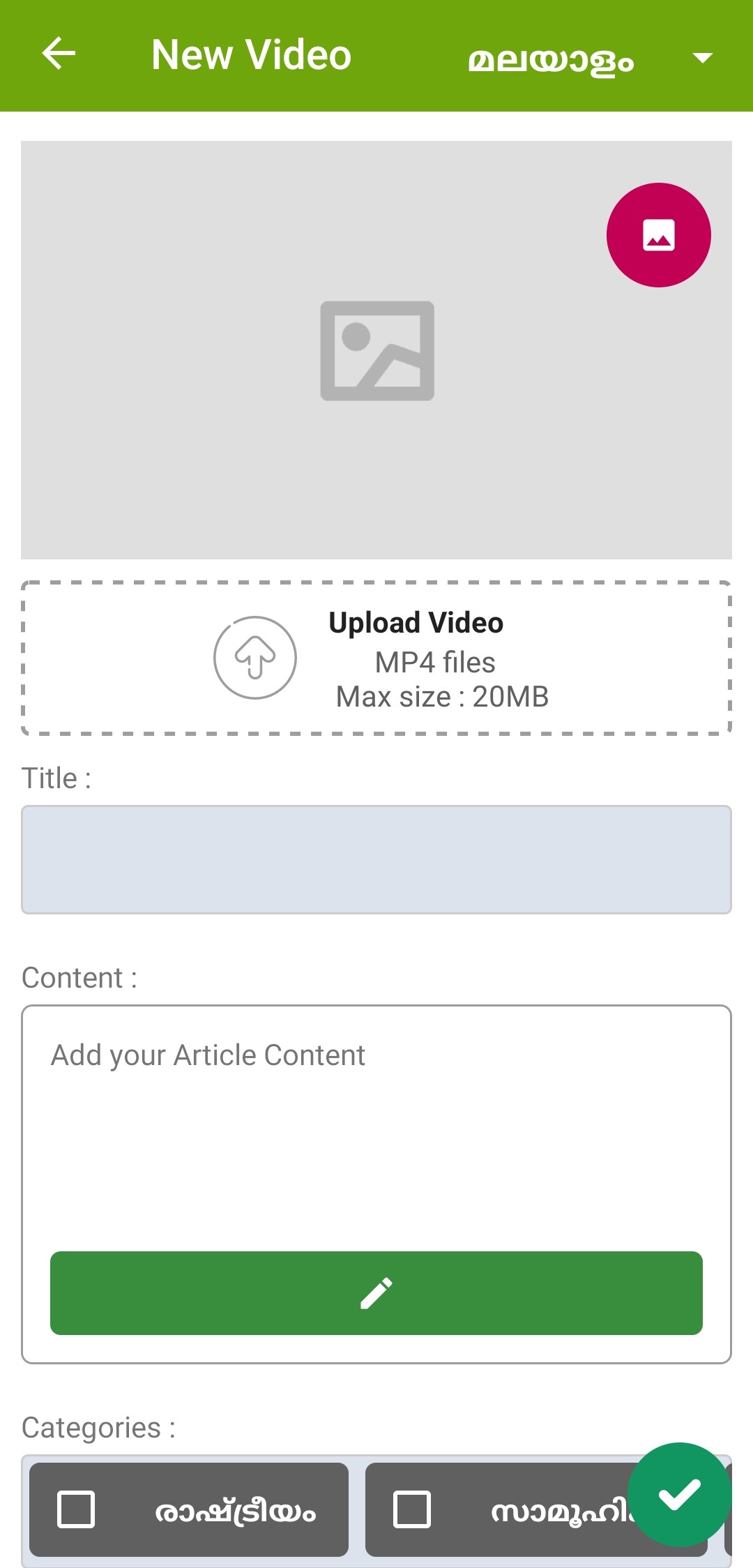Click the gray placeholder image icon
This screenshot has height=1568, width=753.
tap(377, 351)
